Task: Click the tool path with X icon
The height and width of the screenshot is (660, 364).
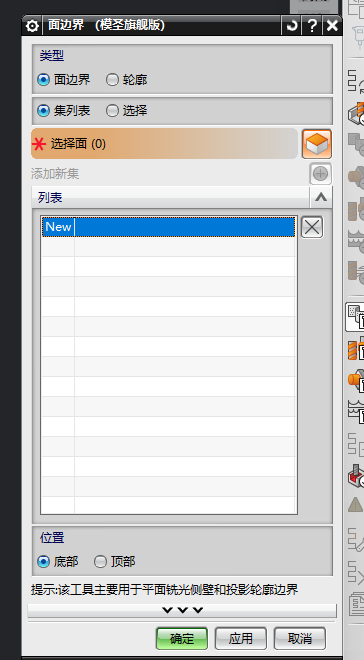Action: (356, 571)
